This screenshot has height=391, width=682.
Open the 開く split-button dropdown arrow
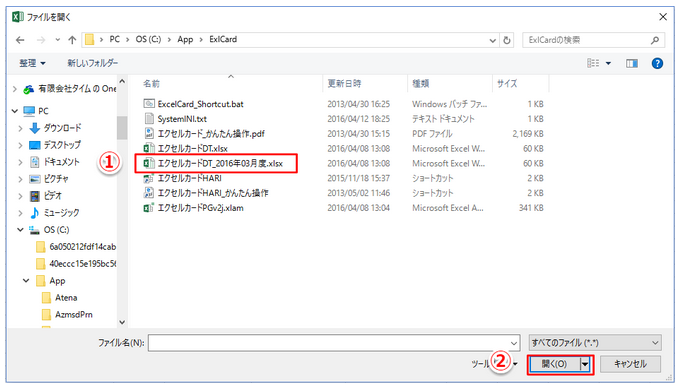[585, 364]
